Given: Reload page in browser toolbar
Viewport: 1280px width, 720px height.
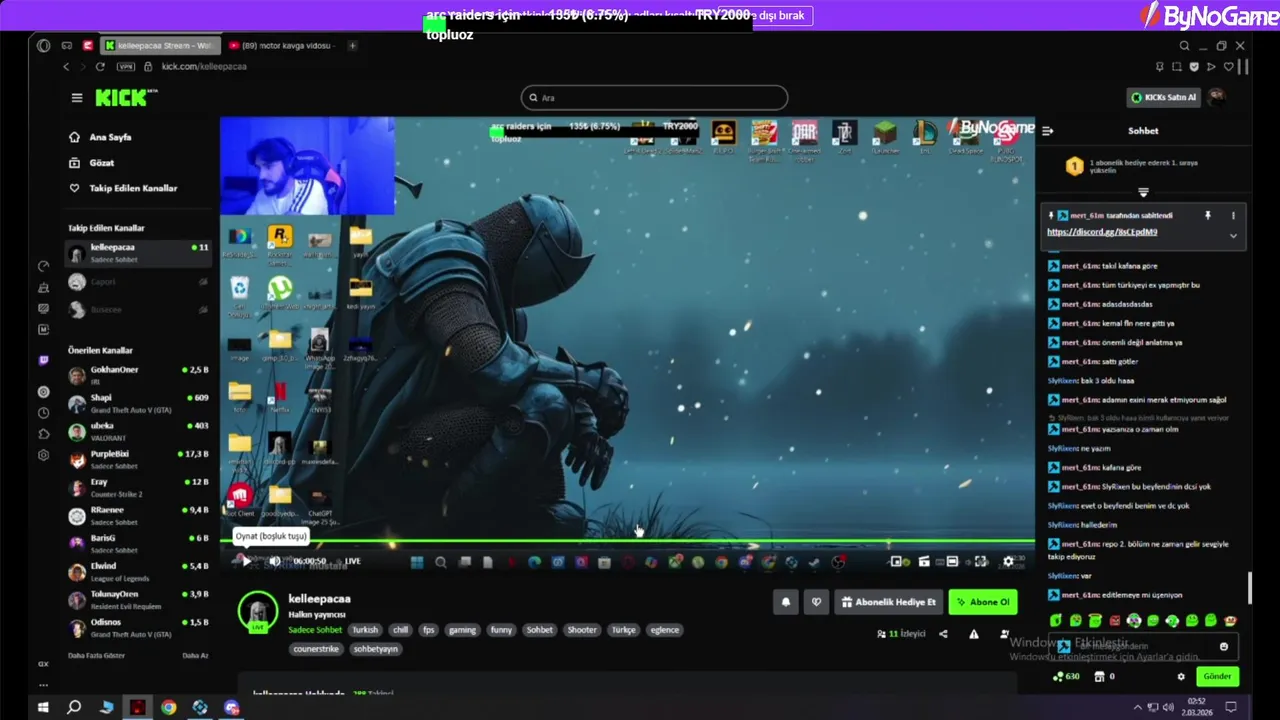Looking at the screenshot, I should pyautogui.click(x=100, y=67).
